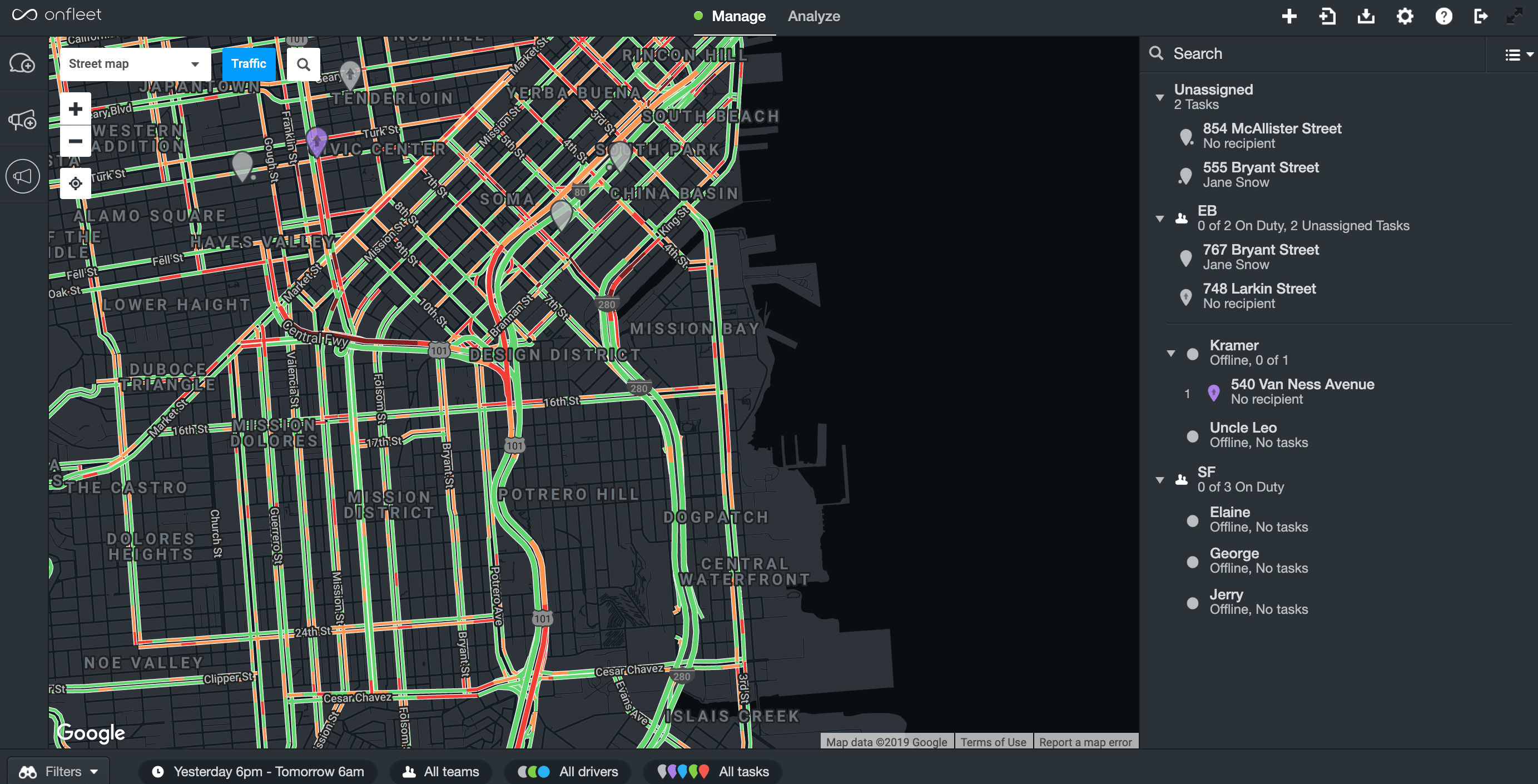Collapse the Unassigned tasks section
This screenshot has width=1538, height=784.
(x=1159, y=97)
